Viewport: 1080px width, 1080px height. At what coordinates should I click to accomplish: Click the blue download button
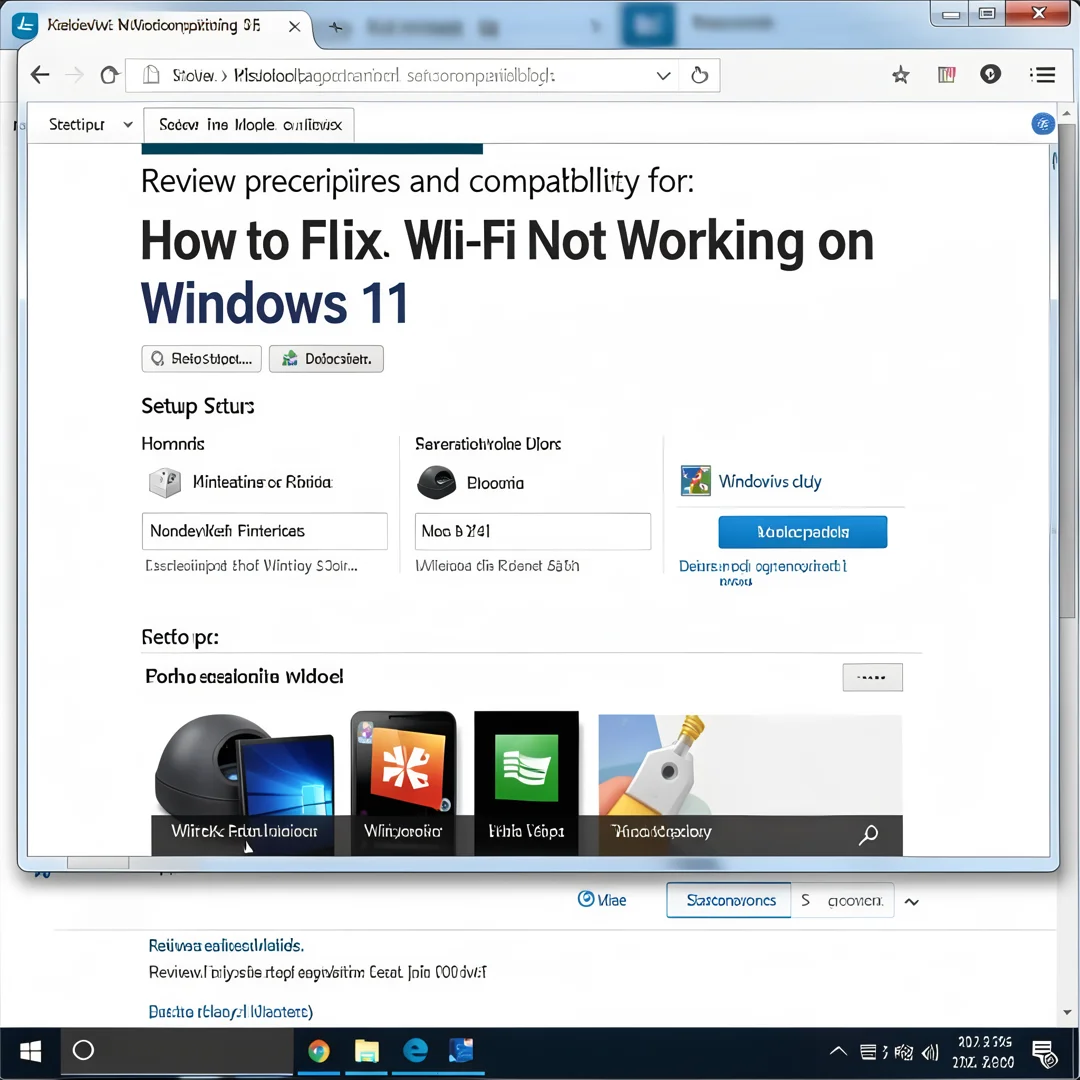[802, 532]
